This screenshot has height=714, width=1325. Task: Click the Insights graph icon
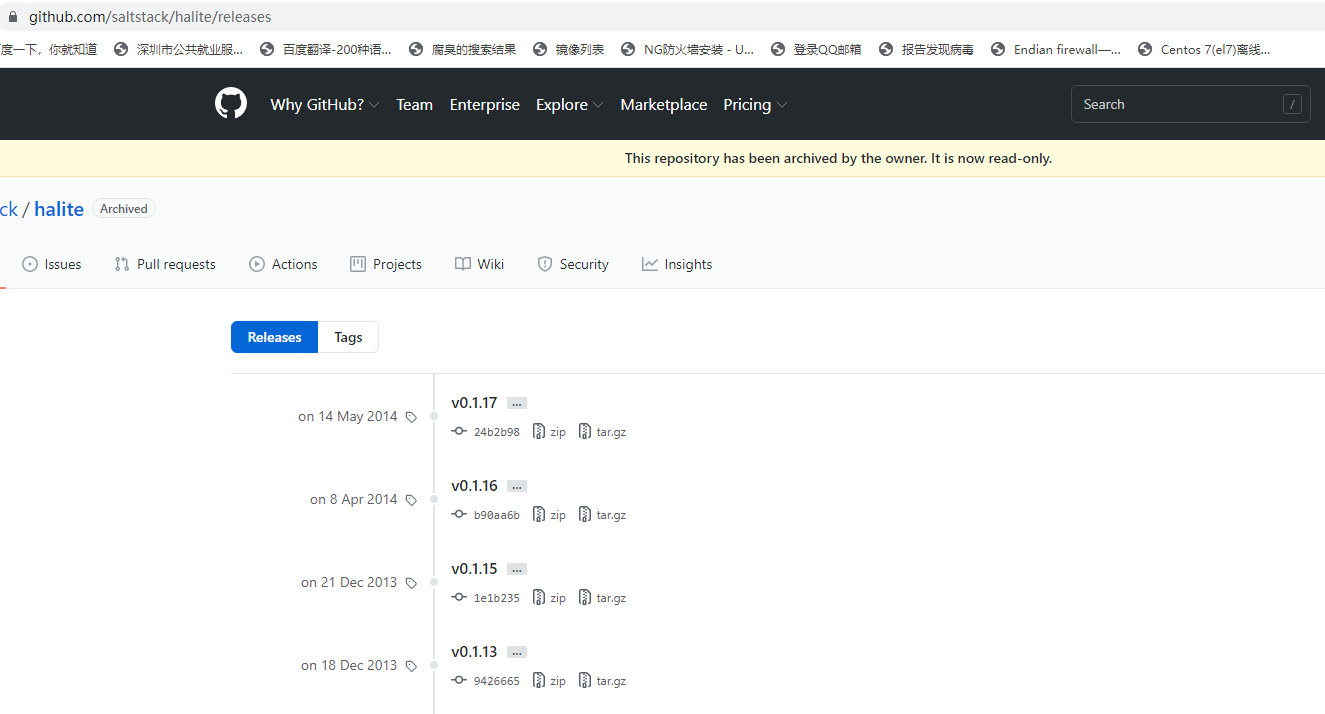click(x=650, y=264)
